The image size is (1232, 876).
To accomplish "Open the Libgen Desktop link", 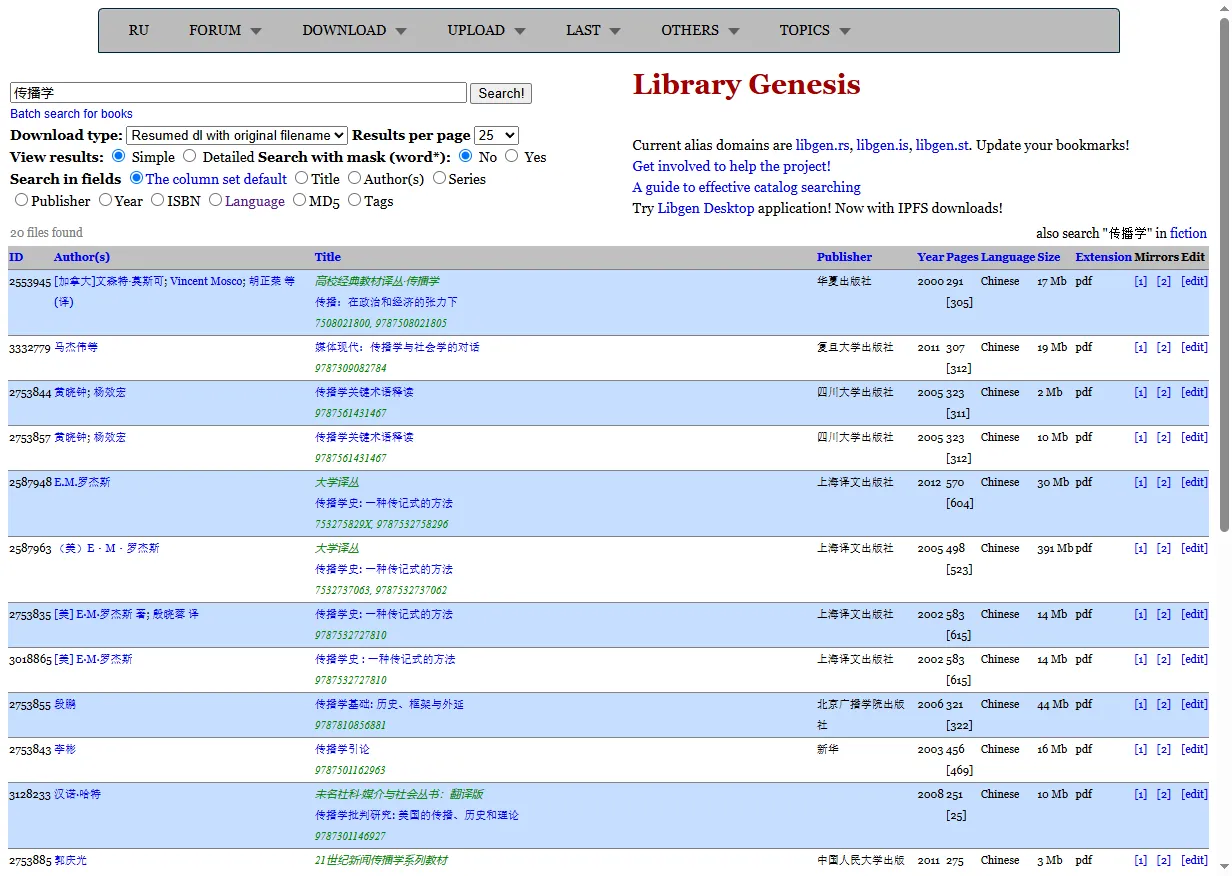I will pyautogui.click(x=706, y=208).
